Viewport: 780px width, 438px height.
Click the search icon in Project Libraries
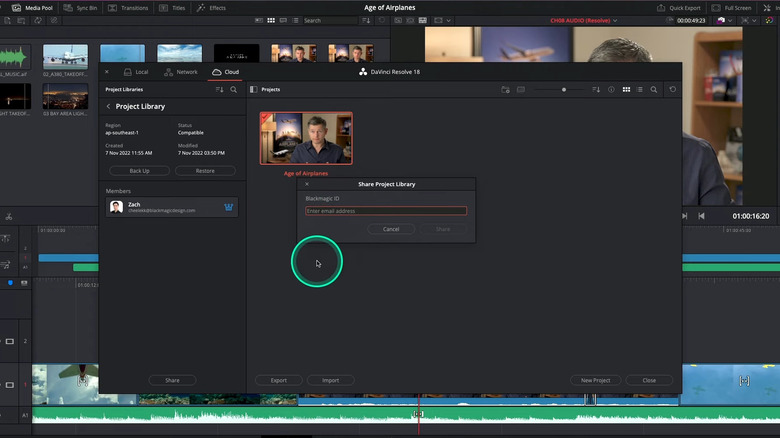tap(233, 89)
